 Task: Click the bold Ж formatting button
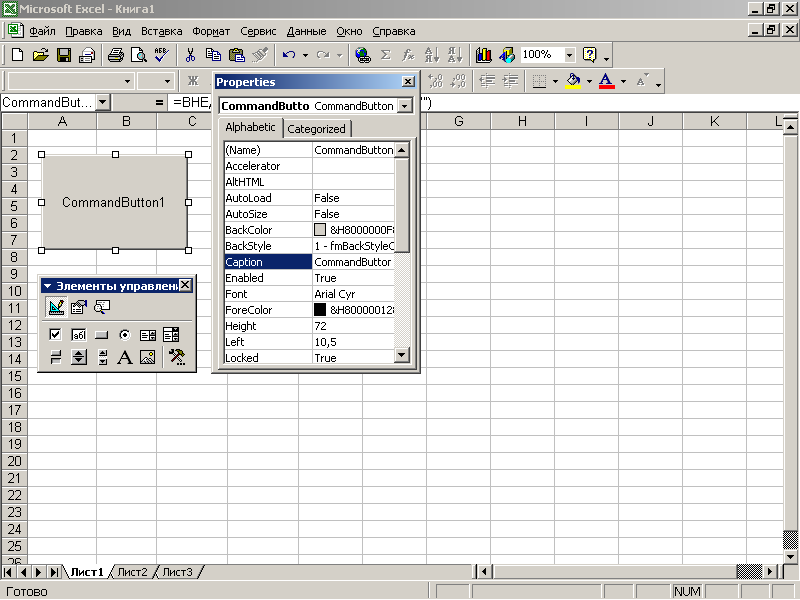193,81
